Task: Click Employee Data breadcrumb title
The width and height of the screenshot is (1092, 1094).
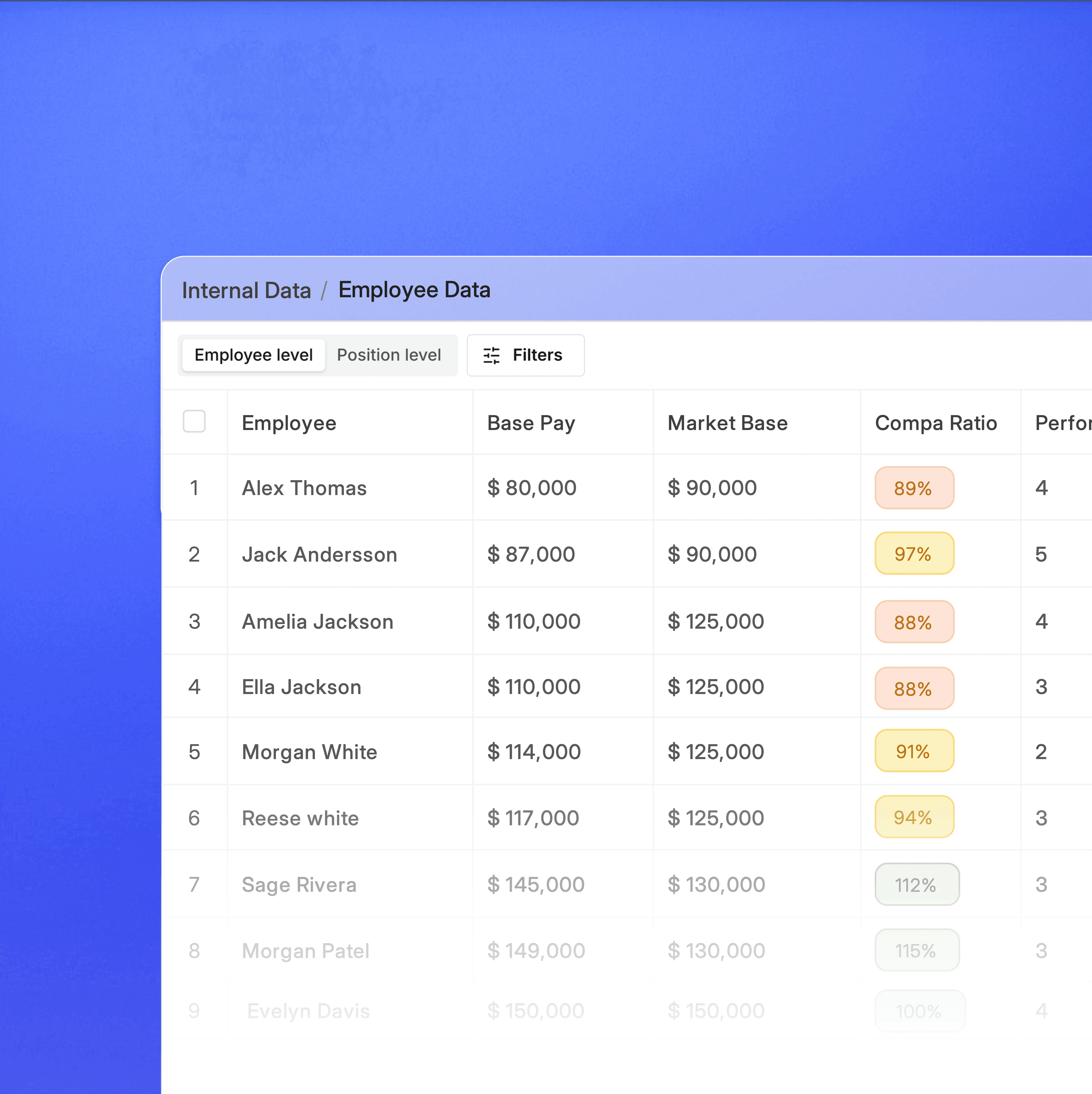Action: pyautogui.click(x=414, y=290)
